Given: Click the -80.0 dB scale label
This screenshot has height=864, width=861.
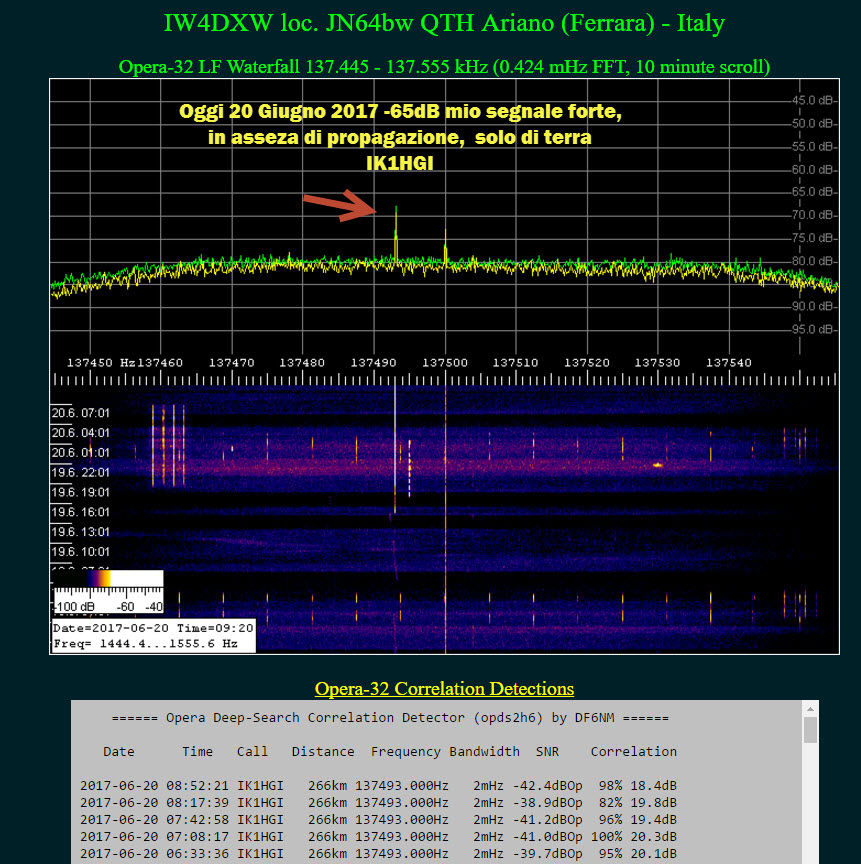Looking at the screenshot, I should [813, 261].
